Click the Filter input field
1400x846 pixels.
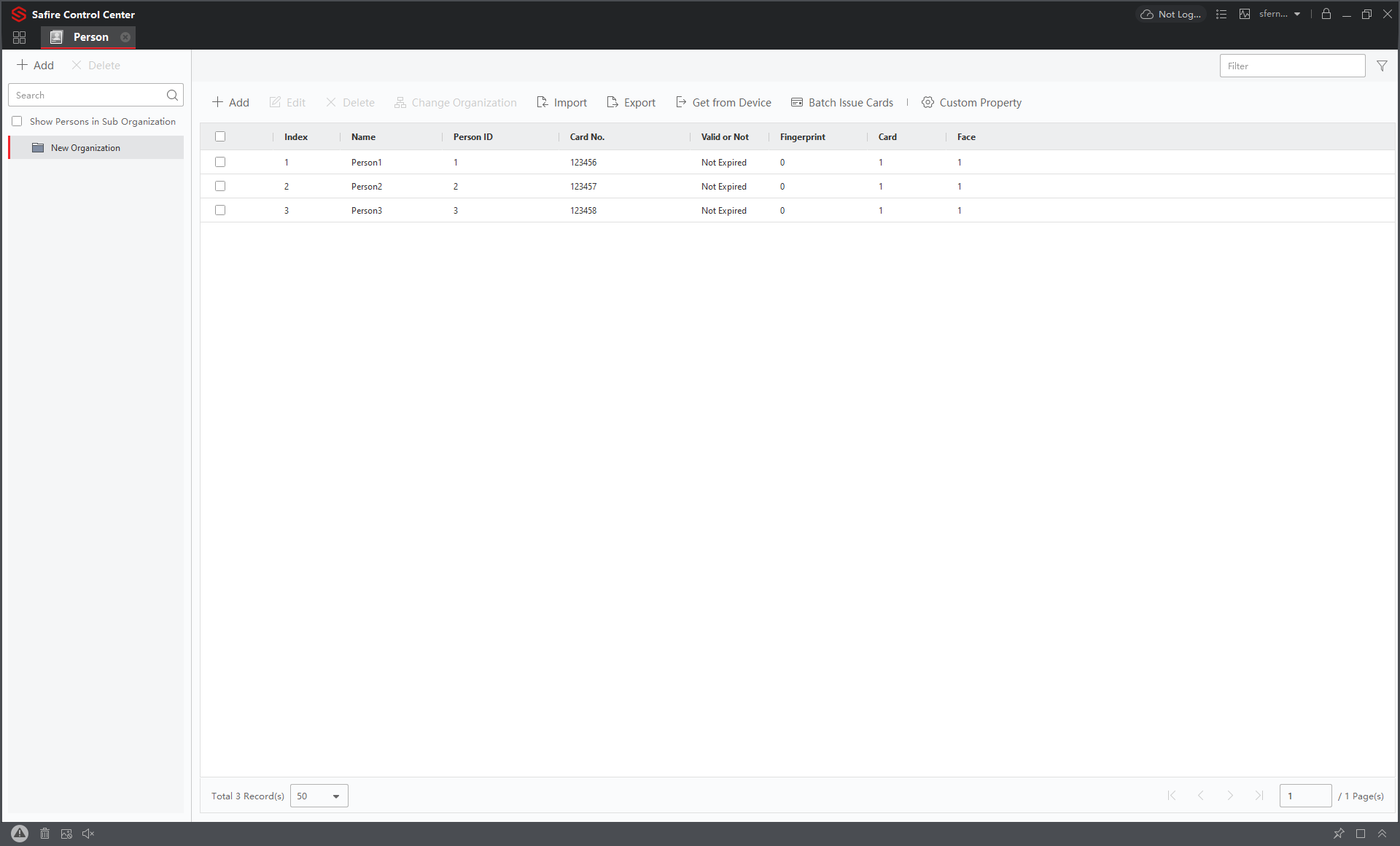pos(1292,66)
